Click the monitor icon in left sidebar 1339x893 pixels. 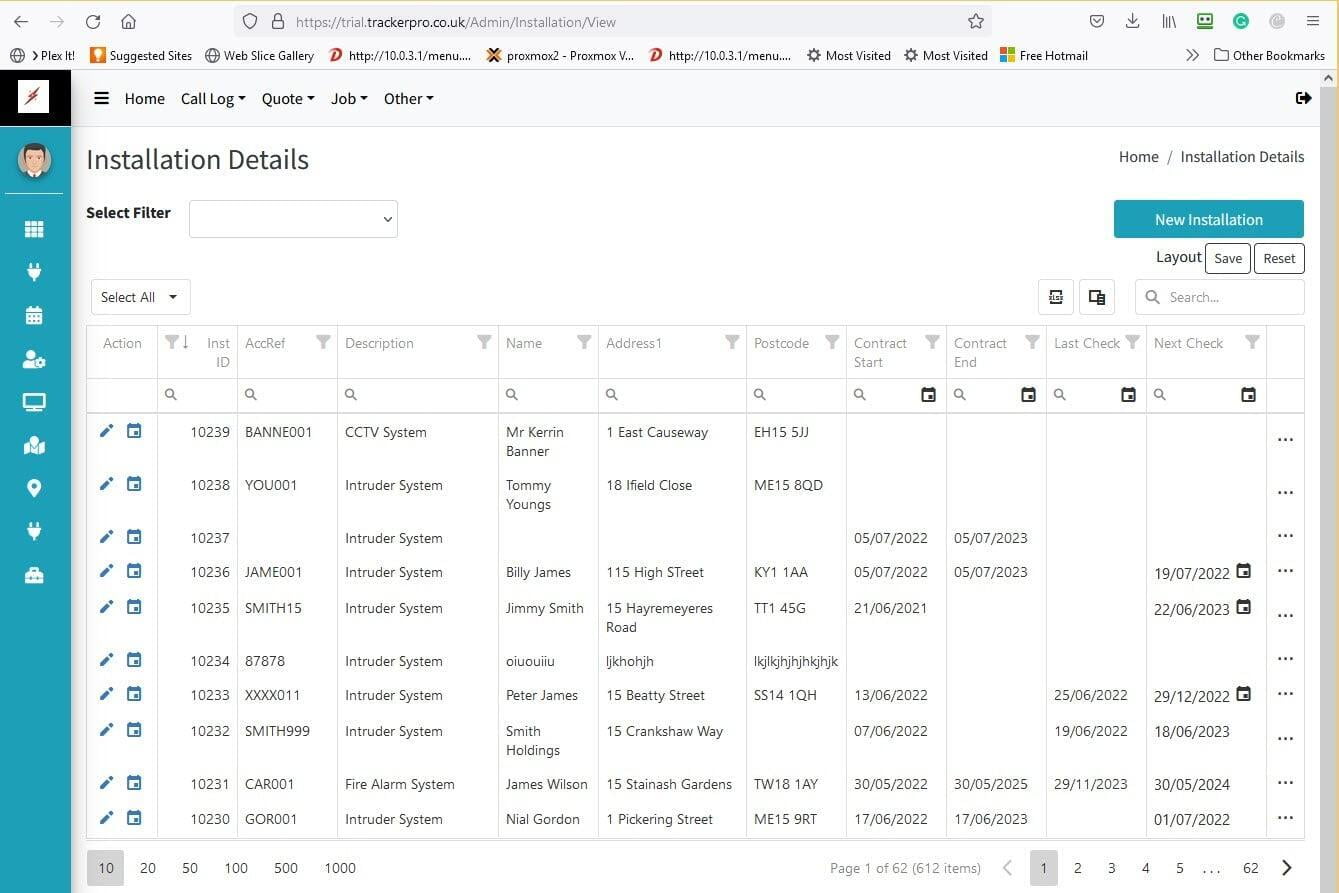pos(34,402)
